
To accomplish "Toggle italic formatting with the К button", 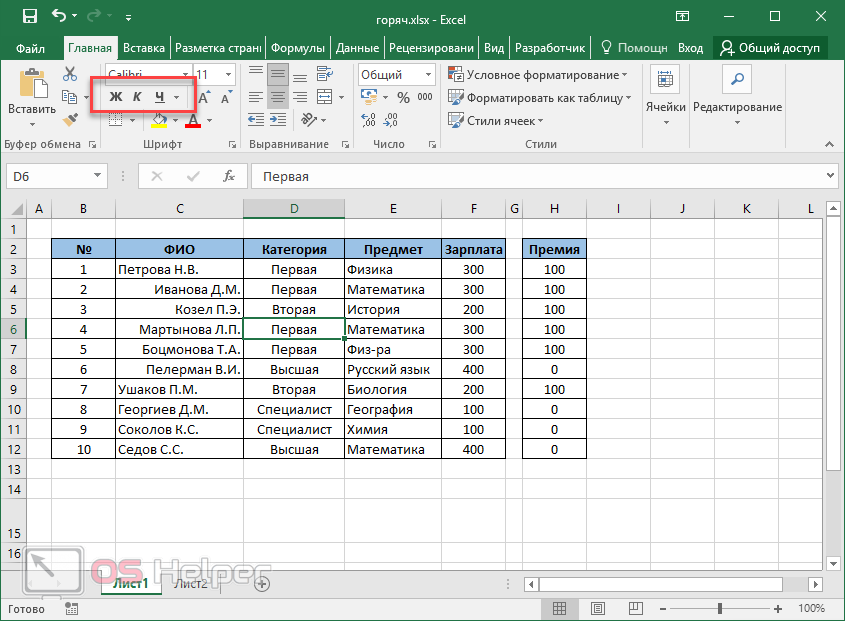I will click(137, 97).
